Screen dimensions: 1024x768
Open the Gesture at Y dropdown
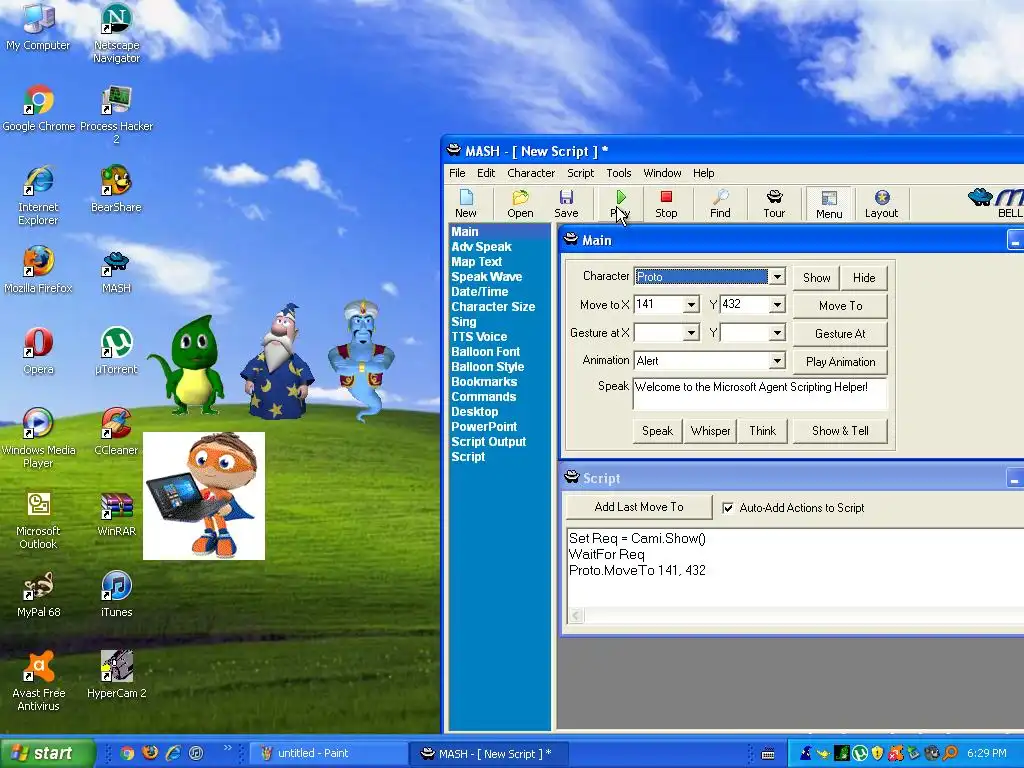776,333
